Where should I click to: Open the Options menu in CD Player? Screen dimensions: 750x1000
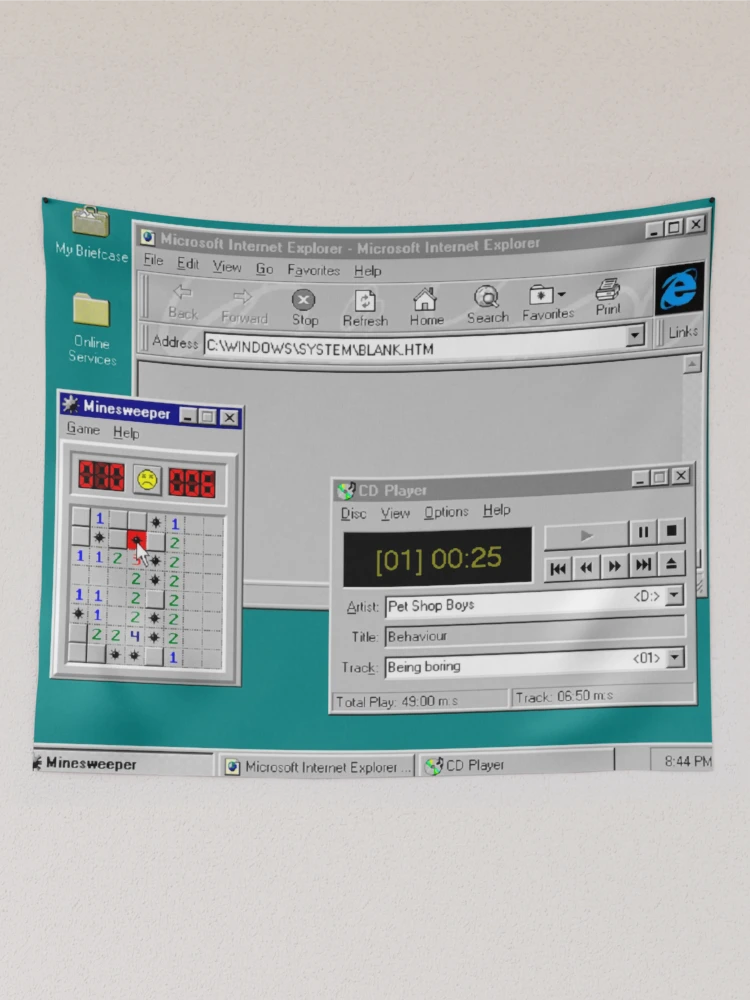pyautogui.click(x=446, y=512)
